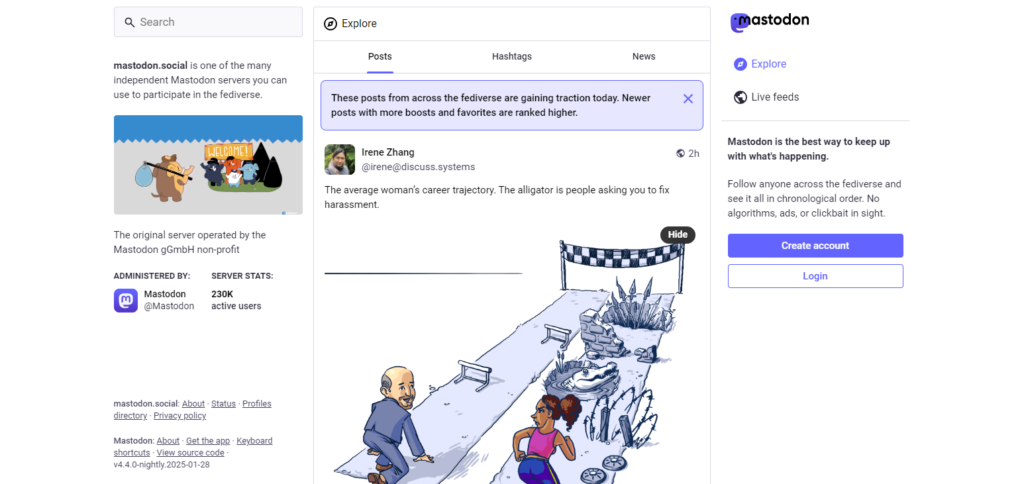Switch to the News tab

[x=644, y=57]
